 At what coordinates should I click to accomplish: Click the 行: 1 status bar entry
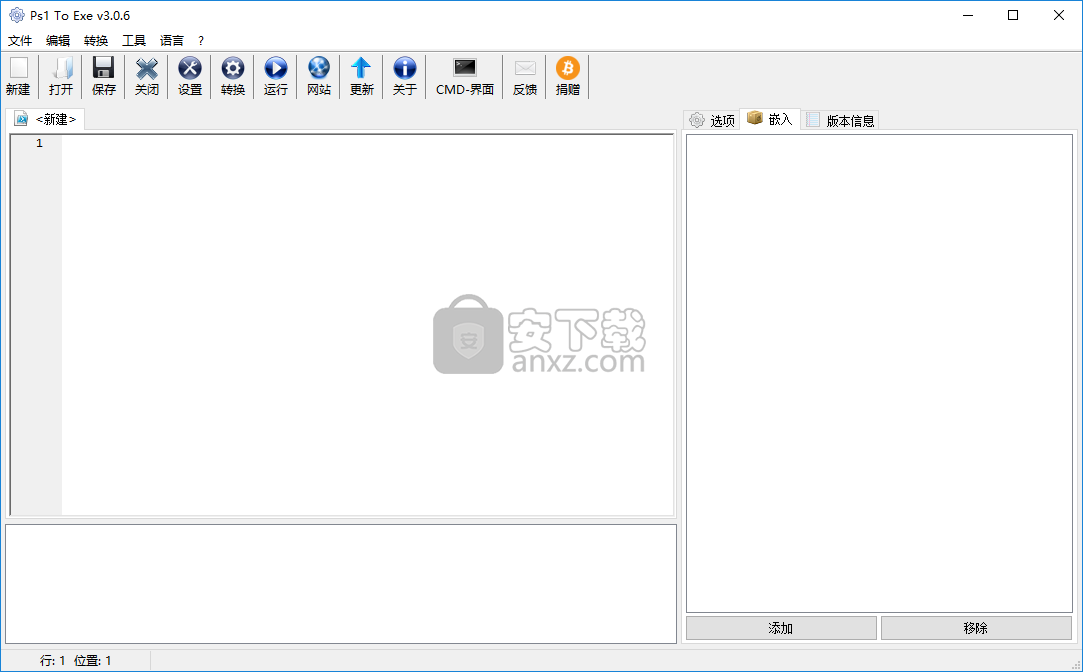tap(52, 661)
